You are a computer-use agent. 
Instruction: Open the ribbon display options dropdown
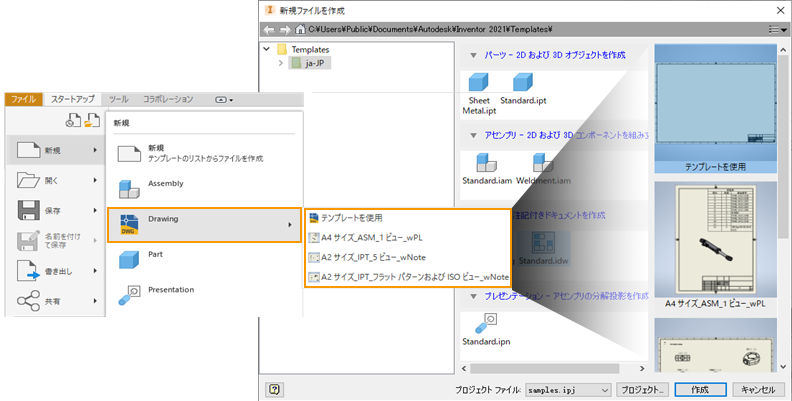point(224,99)
